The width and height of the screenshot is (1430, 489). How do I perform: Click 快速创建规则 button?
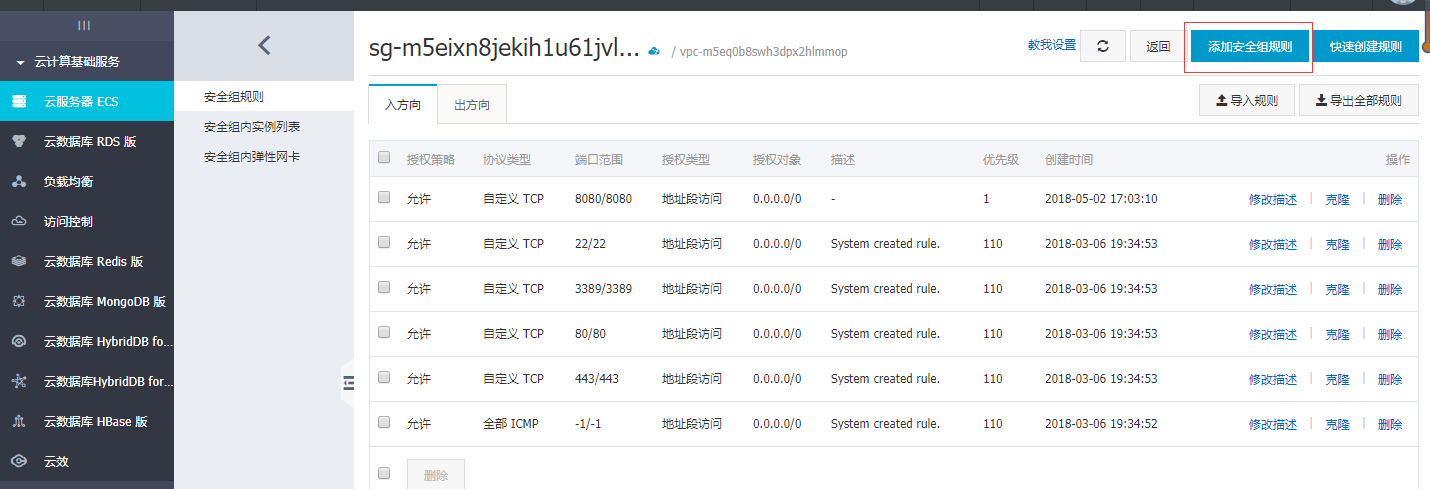click(x=1366, y=47)
